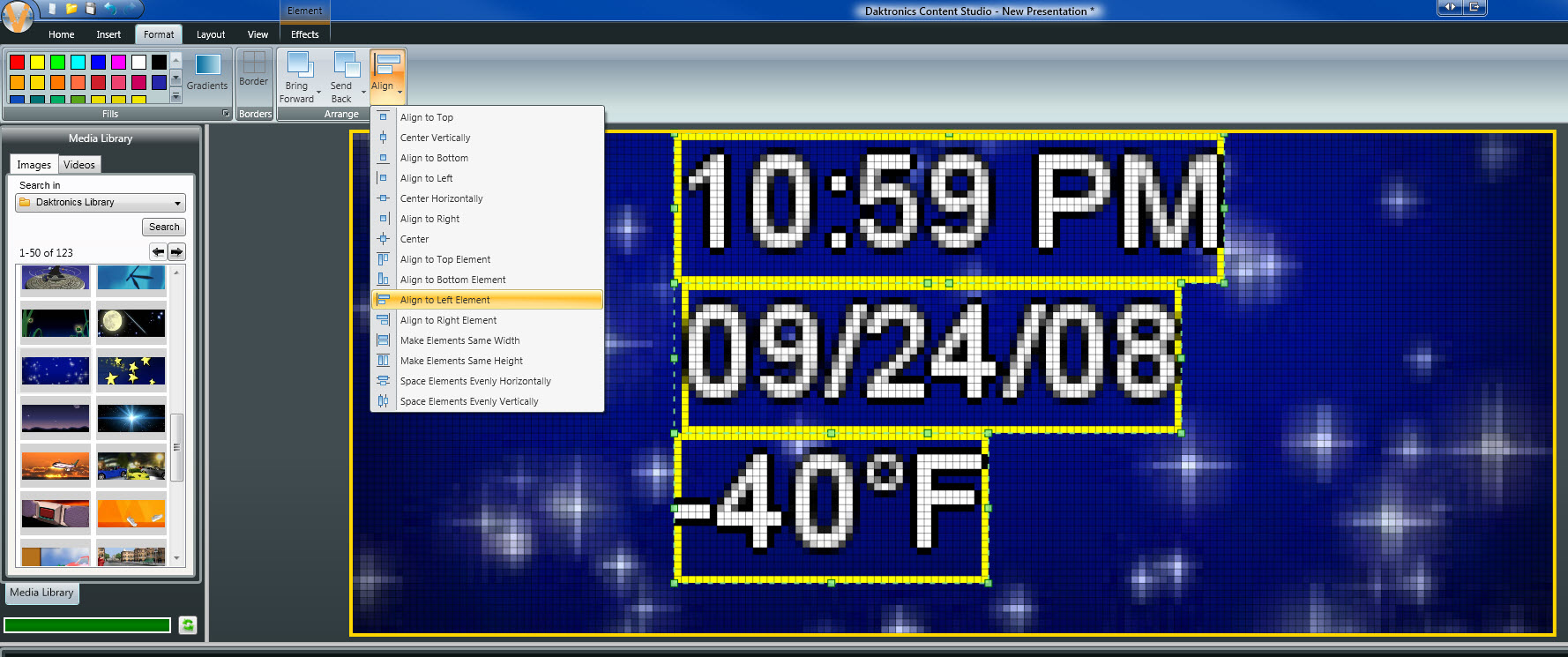Open the Send Back dropdown arrow

coord(363,92)
